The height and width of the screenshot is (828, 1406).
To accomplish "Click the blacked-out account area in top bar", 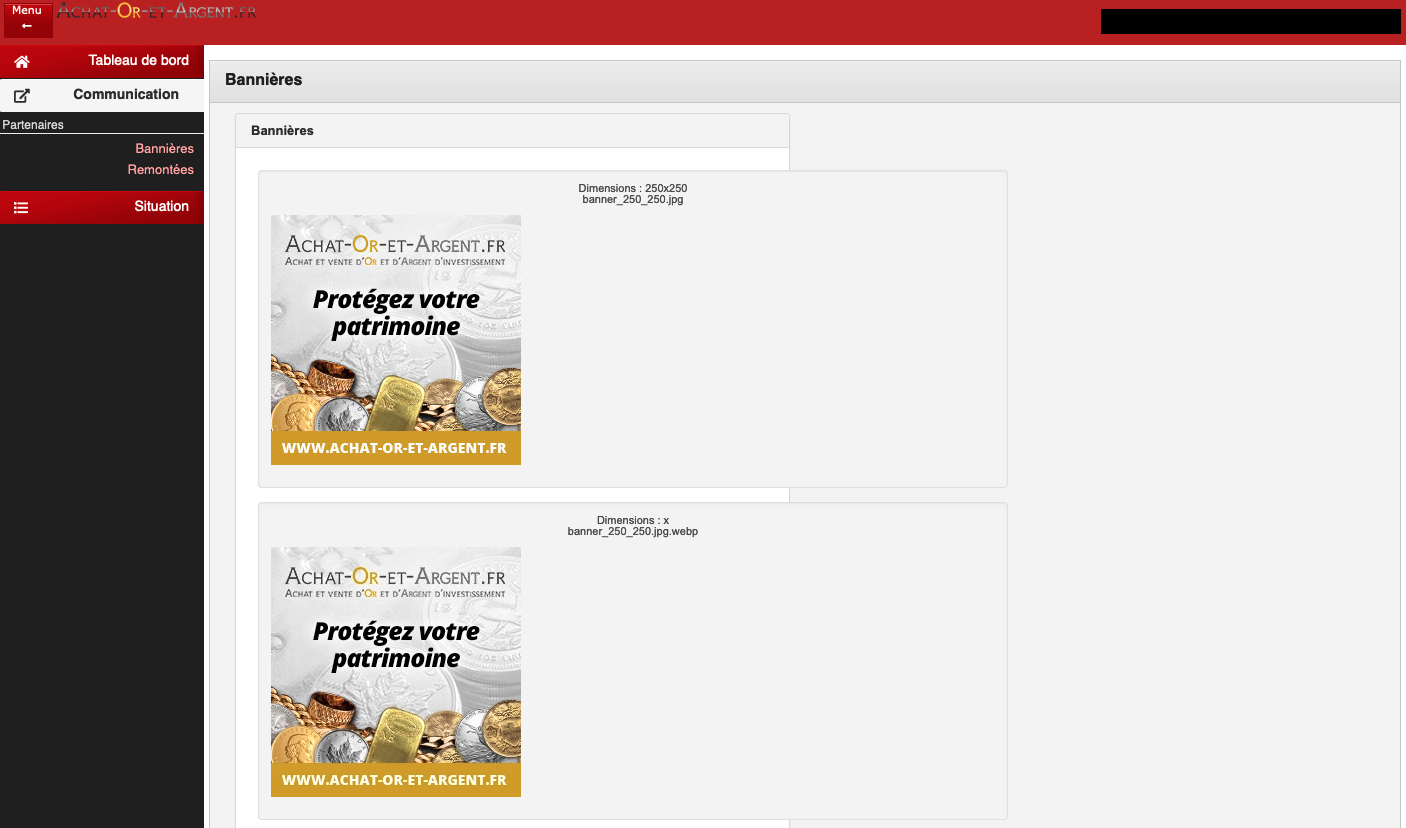I will [1250, 21].
